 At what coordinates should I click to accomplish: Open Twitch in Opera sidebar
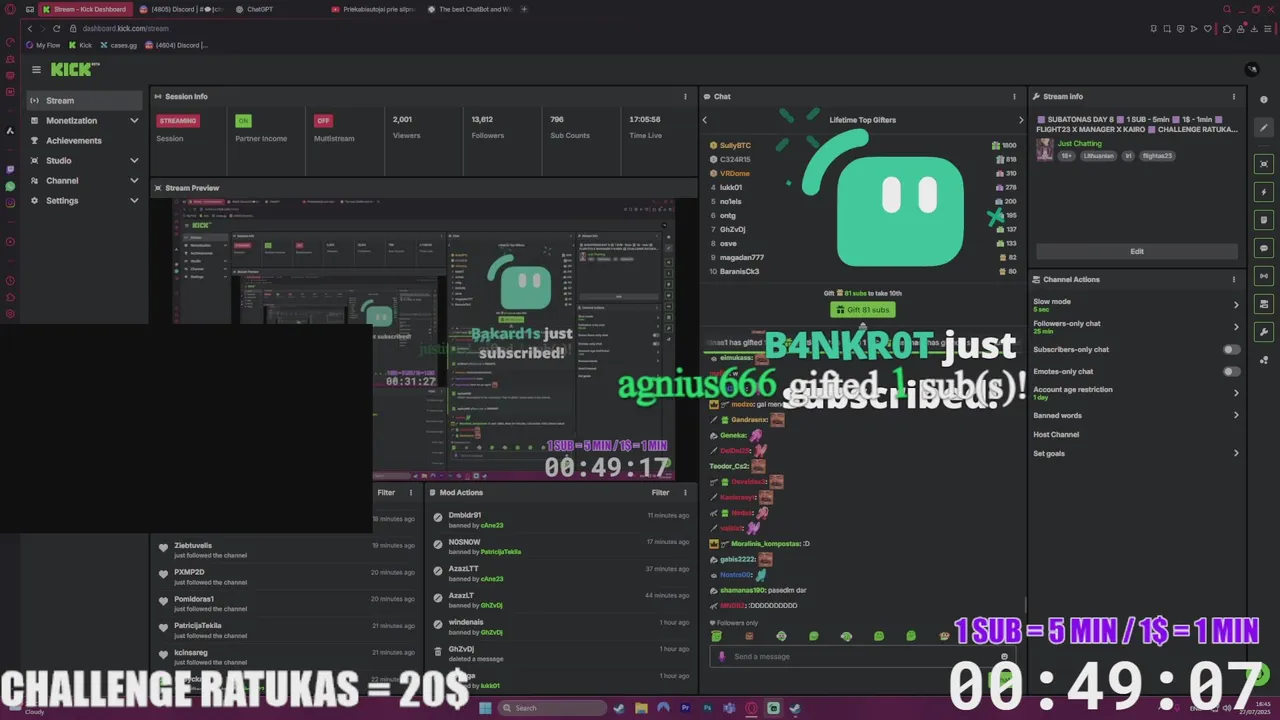(10, 170)
